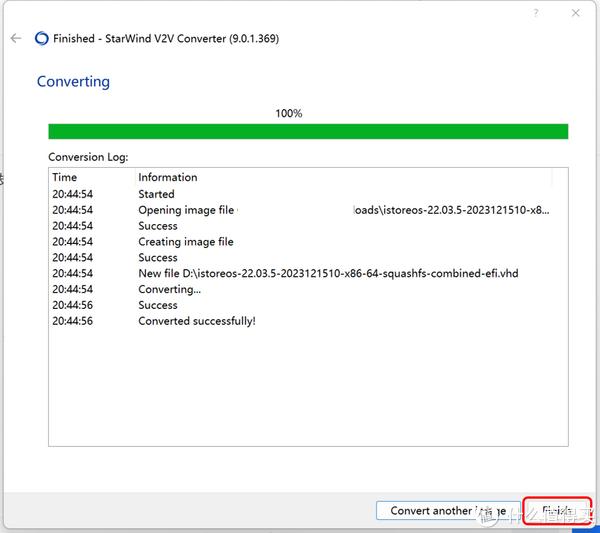Open the help question mark
This screenshot has height=533, width=600.
(x=536, y=13)
